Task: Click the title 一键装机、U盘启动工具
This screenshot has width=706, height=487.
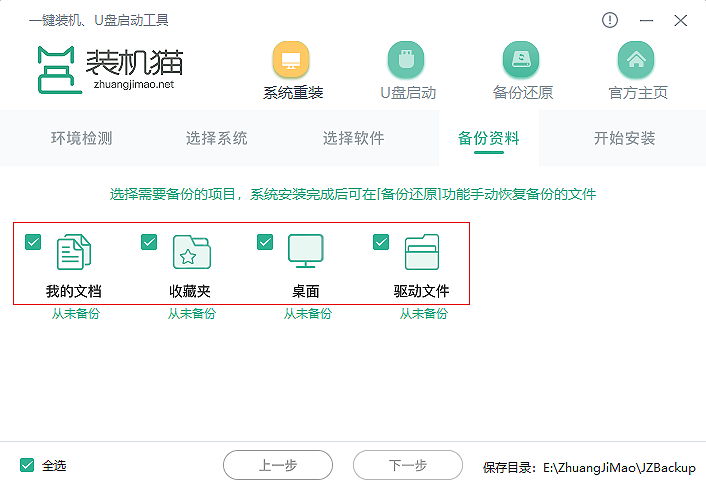Action: point(99,20)
